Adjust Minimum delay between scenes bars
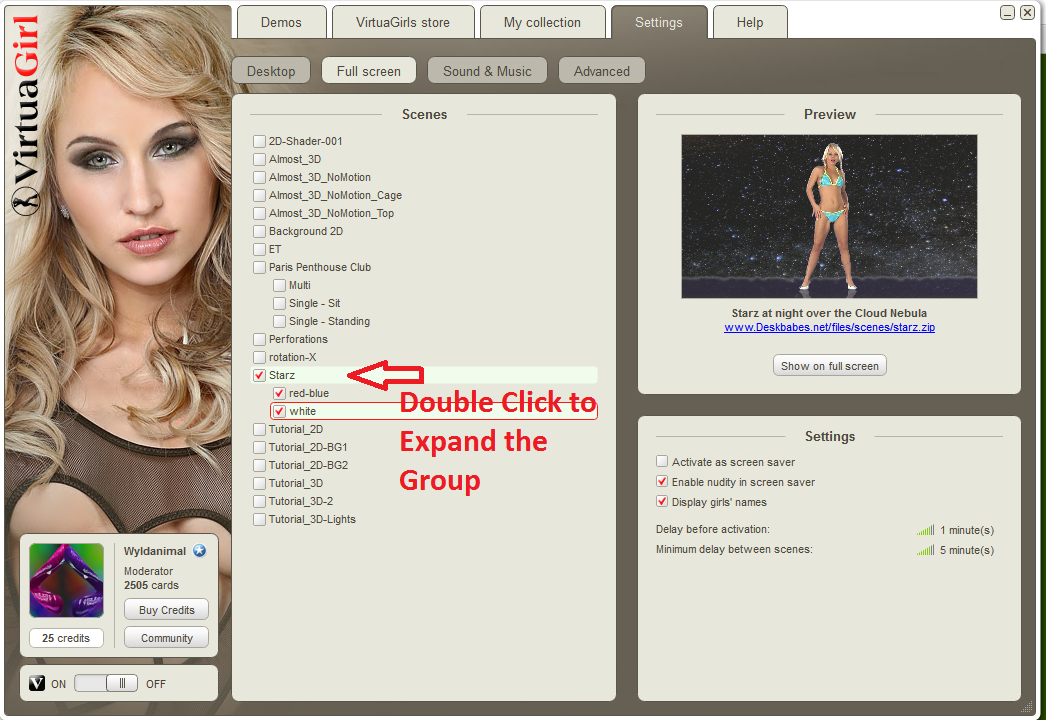Image resolution: width=1046 pixels, height=720 pixels. (925, 551)
